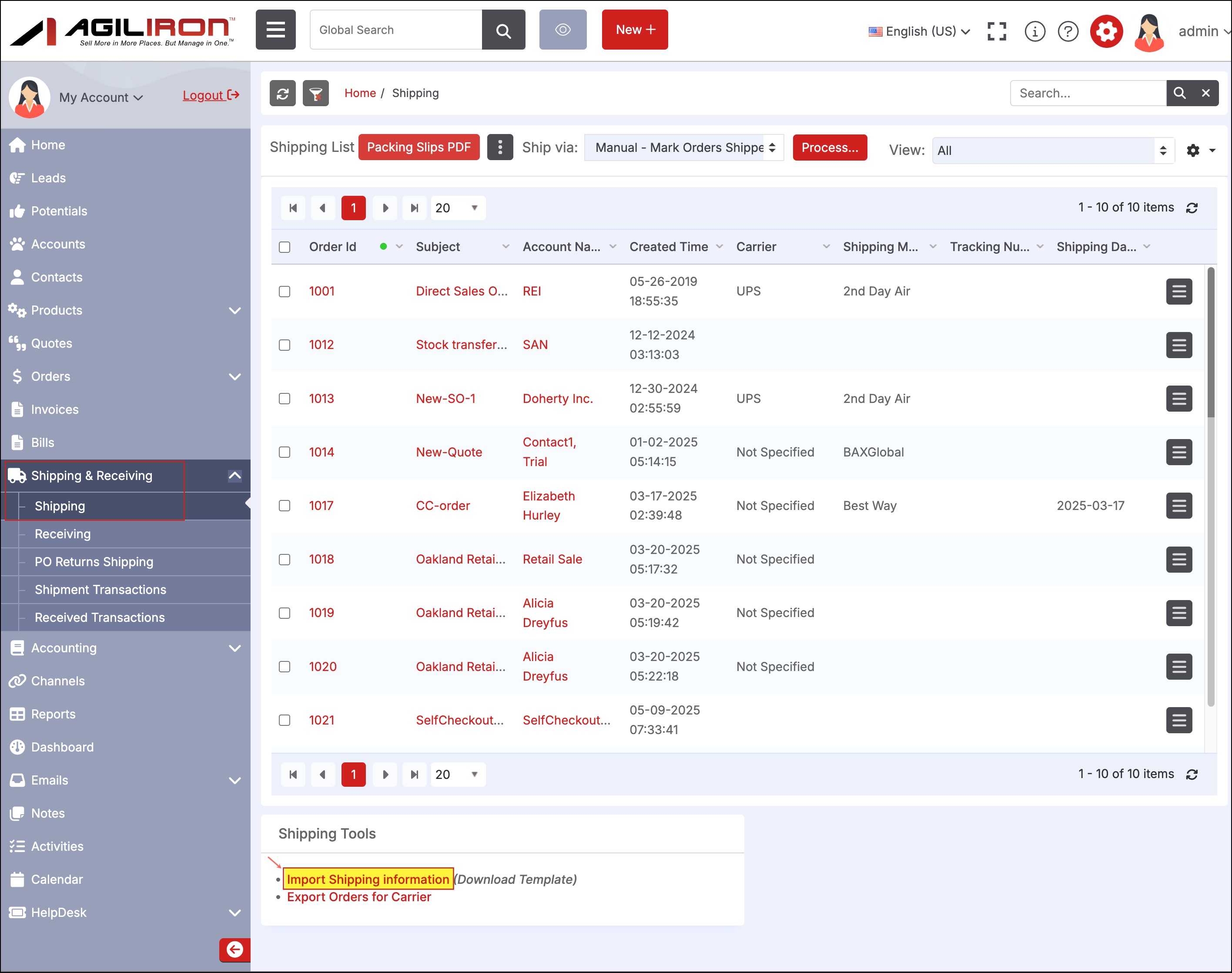The height and width of the screenshot is (973, 1232).
Task: Click the Home breadcrumb link
Action: [360, 94]
